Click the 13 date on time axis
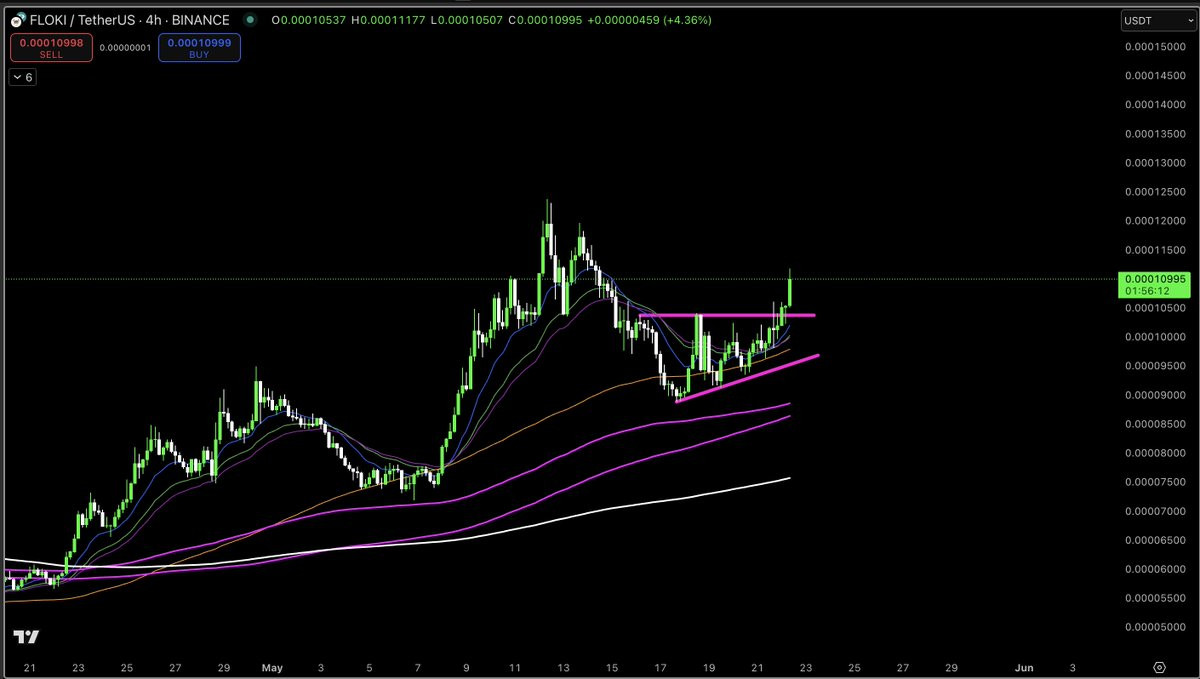The image size is (1200, 679). pyautogui.click(x=563, y=667)
